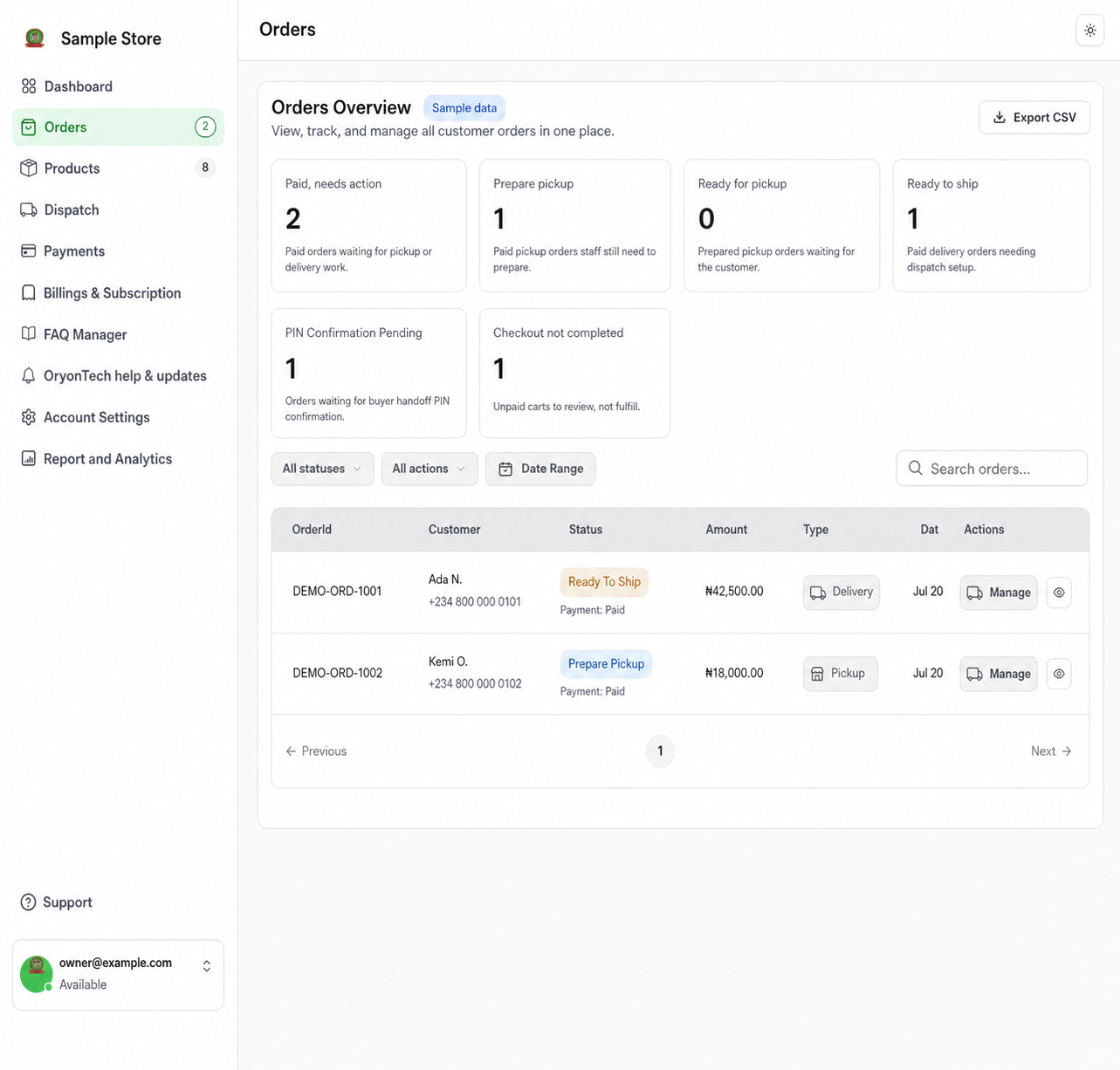Go to Payments in sidebar
The height and width of the screenshot is (1070, 1120).
click(x=118, y=251)
